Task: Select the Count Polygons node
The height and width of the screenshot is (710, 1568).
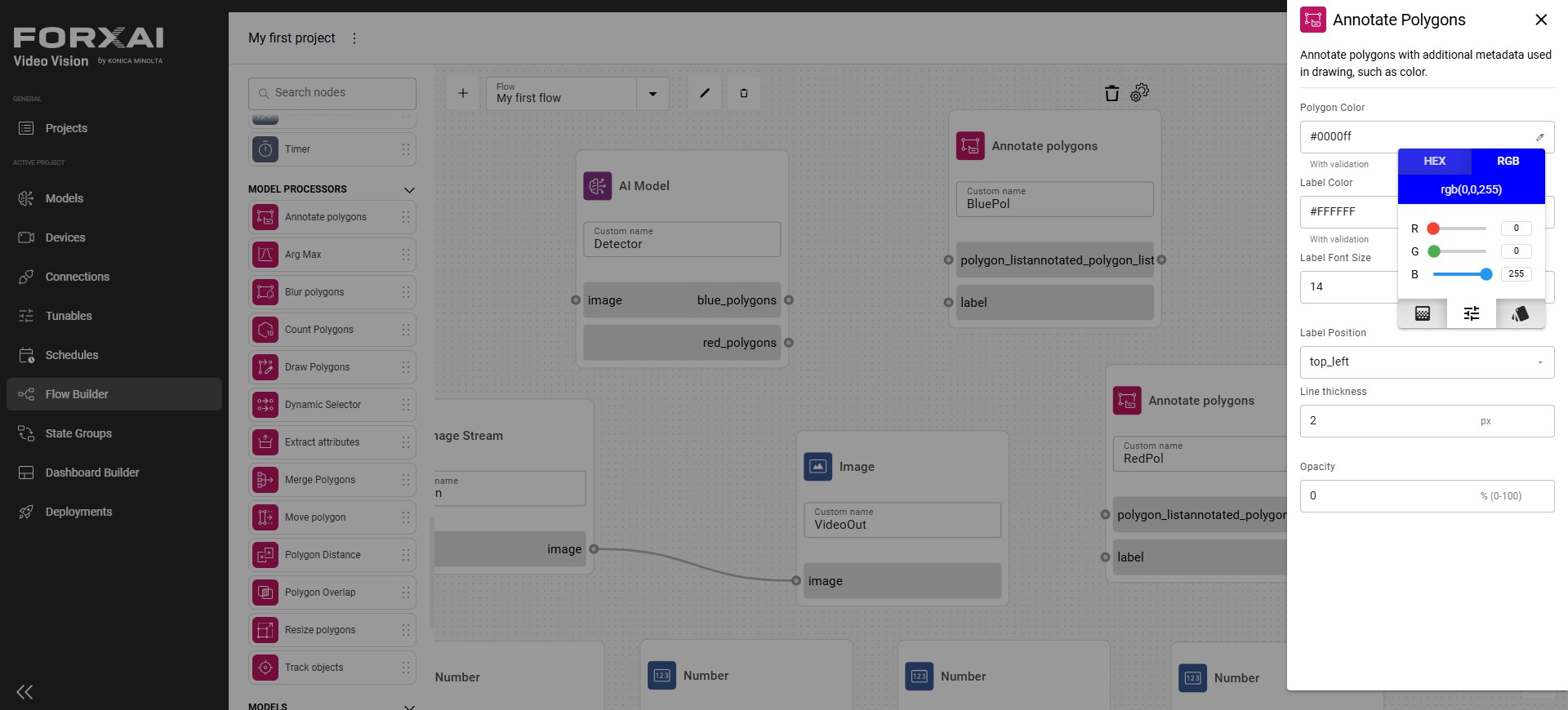Action: 332,330
